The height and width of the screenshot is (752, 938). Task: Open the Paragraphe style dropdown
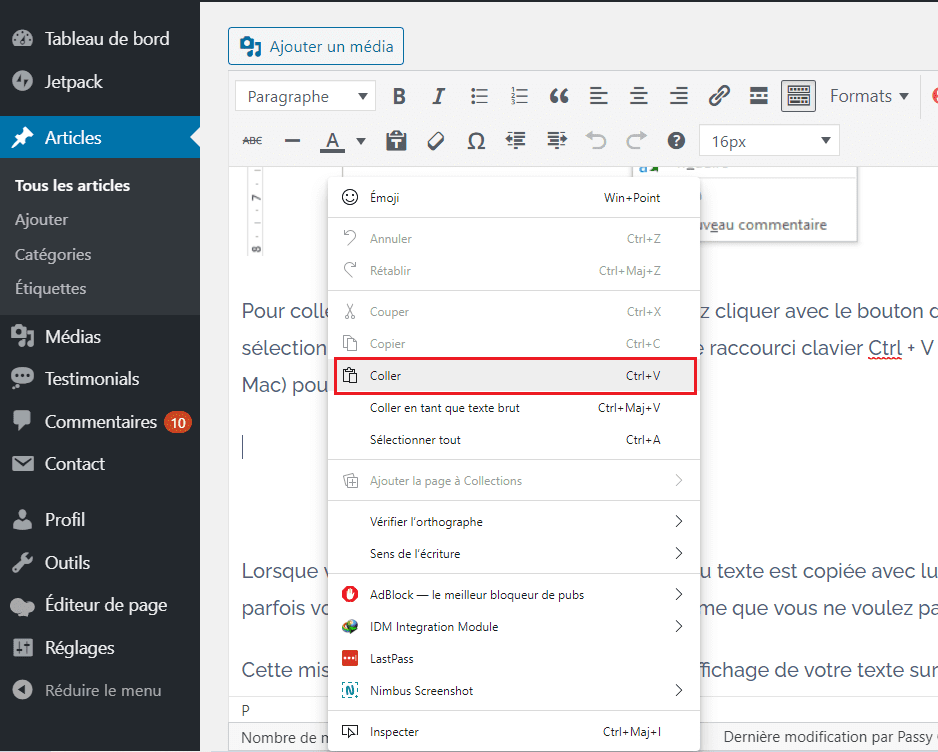[304, 95]
